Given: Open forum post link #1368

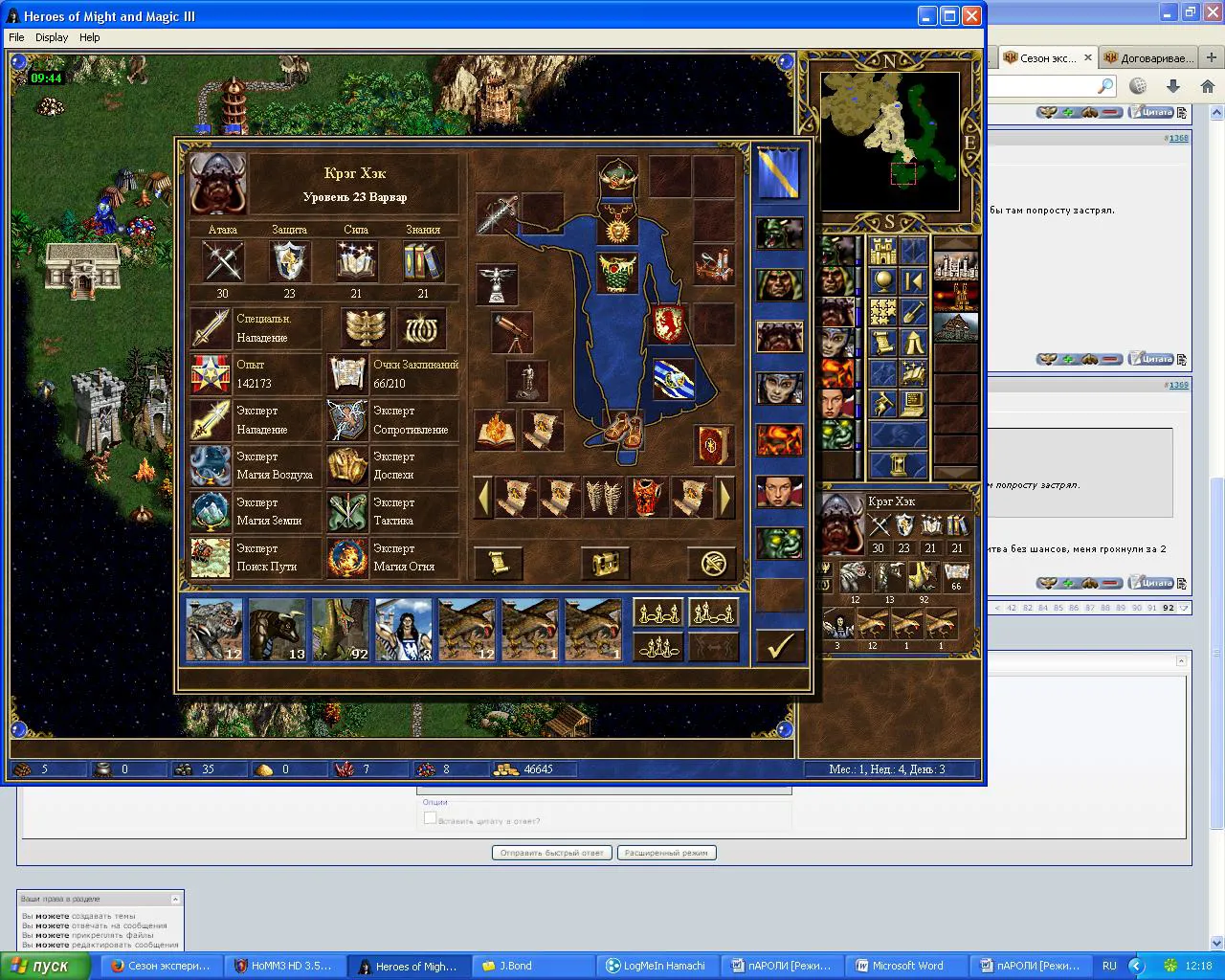Looking at the screenshot, I should (1177, 138).
